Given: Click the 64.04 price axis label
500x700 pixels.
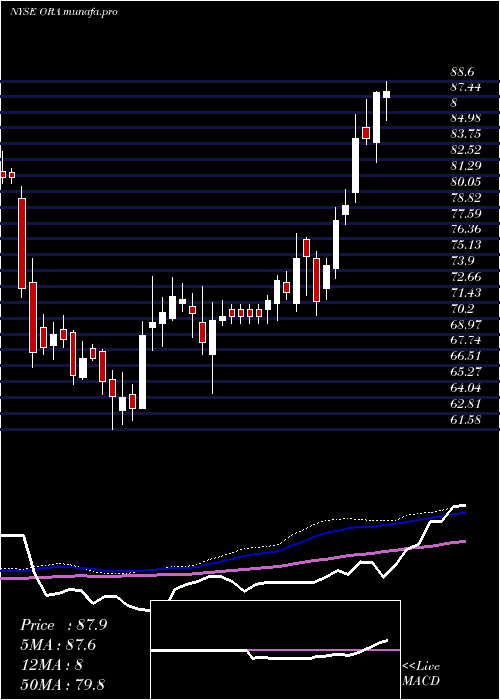Looking at the screenshot, I should [465, 388].
